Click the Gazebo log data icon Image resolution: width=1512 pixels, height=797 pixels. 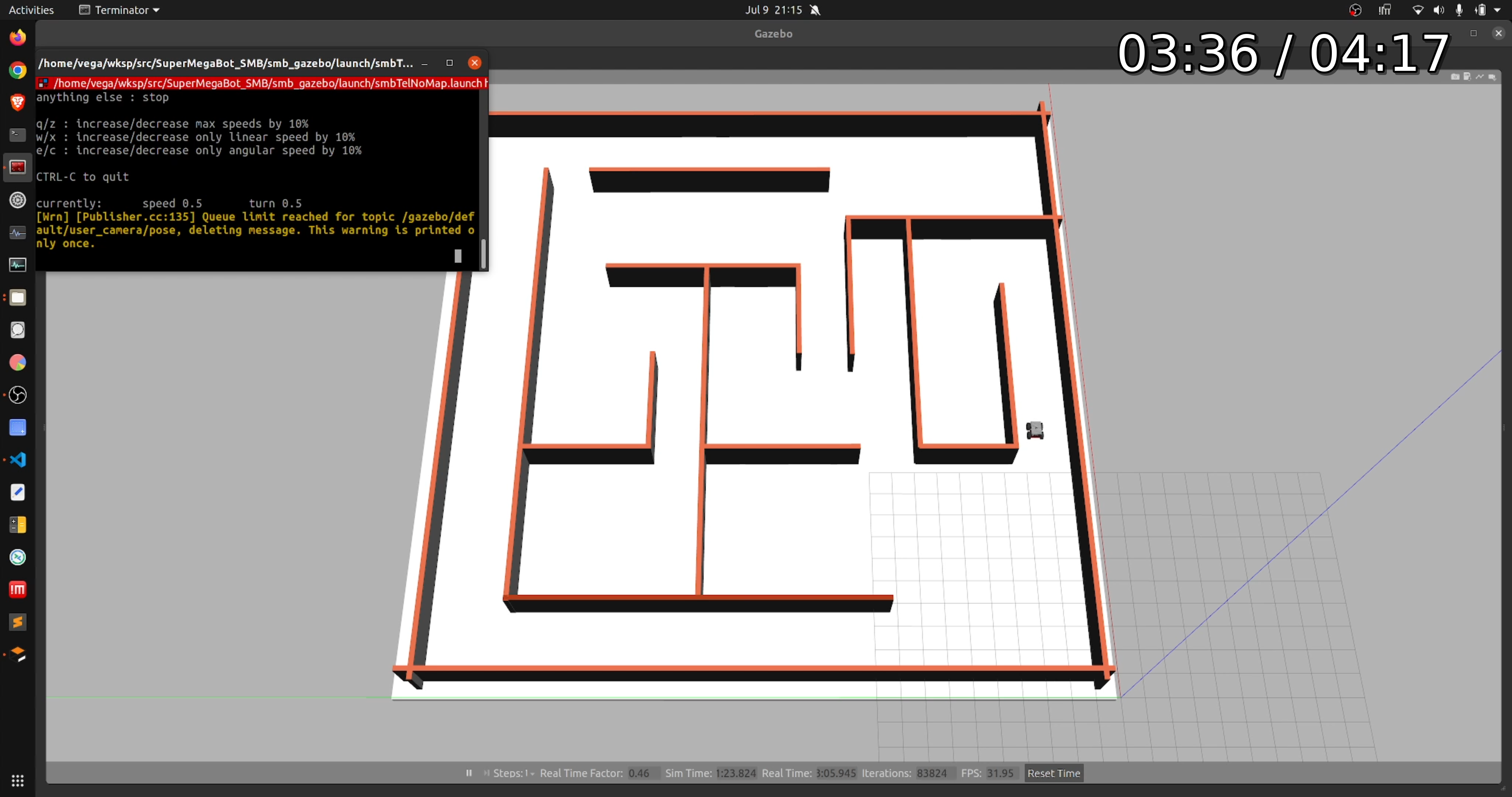pos(1467,76)
